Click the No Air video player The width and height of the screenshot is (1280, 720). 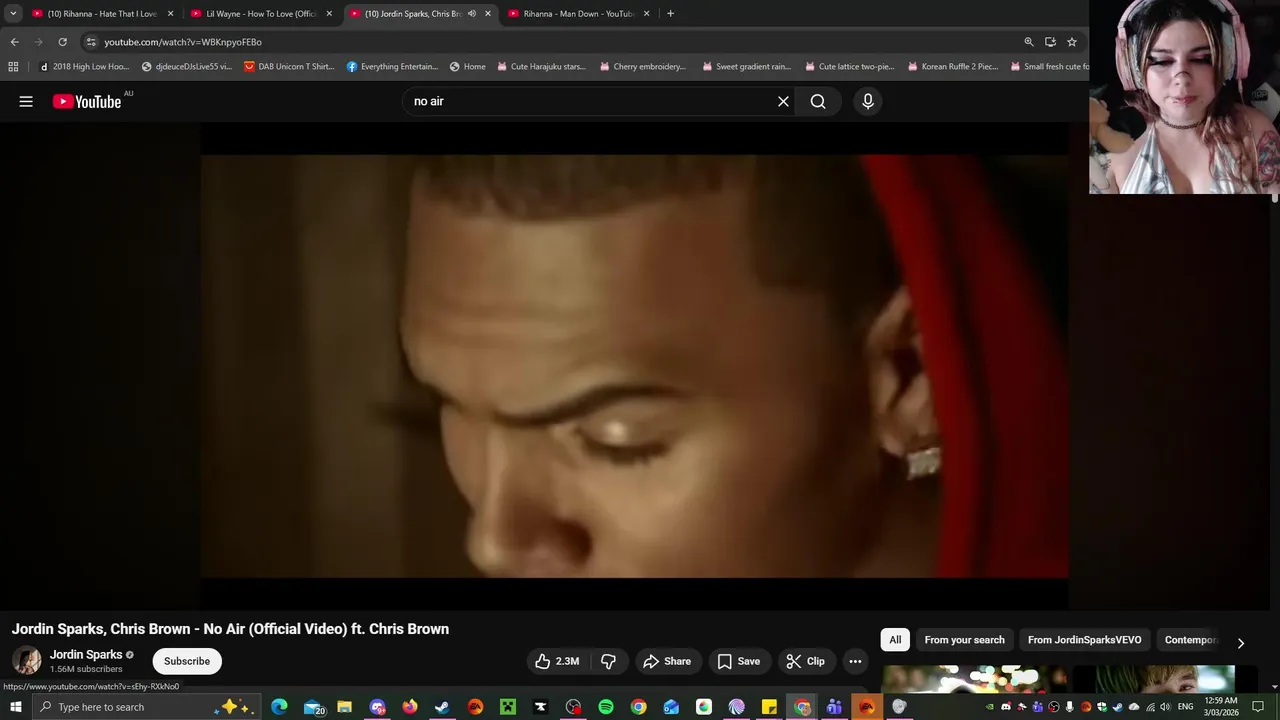(634, 366)
